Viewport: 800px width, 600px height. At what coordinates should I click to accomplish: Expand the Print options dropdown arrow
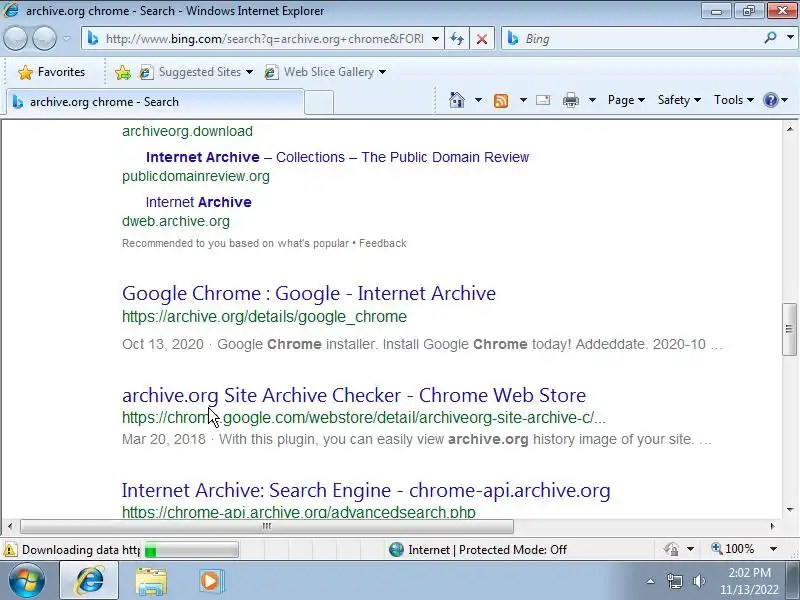tap(592, 100)
